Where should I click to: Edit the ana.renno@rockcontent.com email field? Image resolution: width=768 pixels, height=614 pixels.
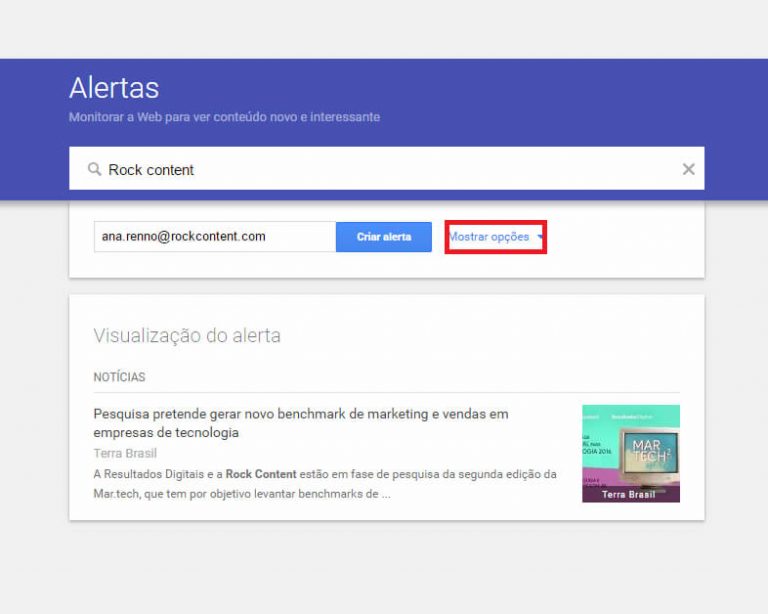[215, 236]
